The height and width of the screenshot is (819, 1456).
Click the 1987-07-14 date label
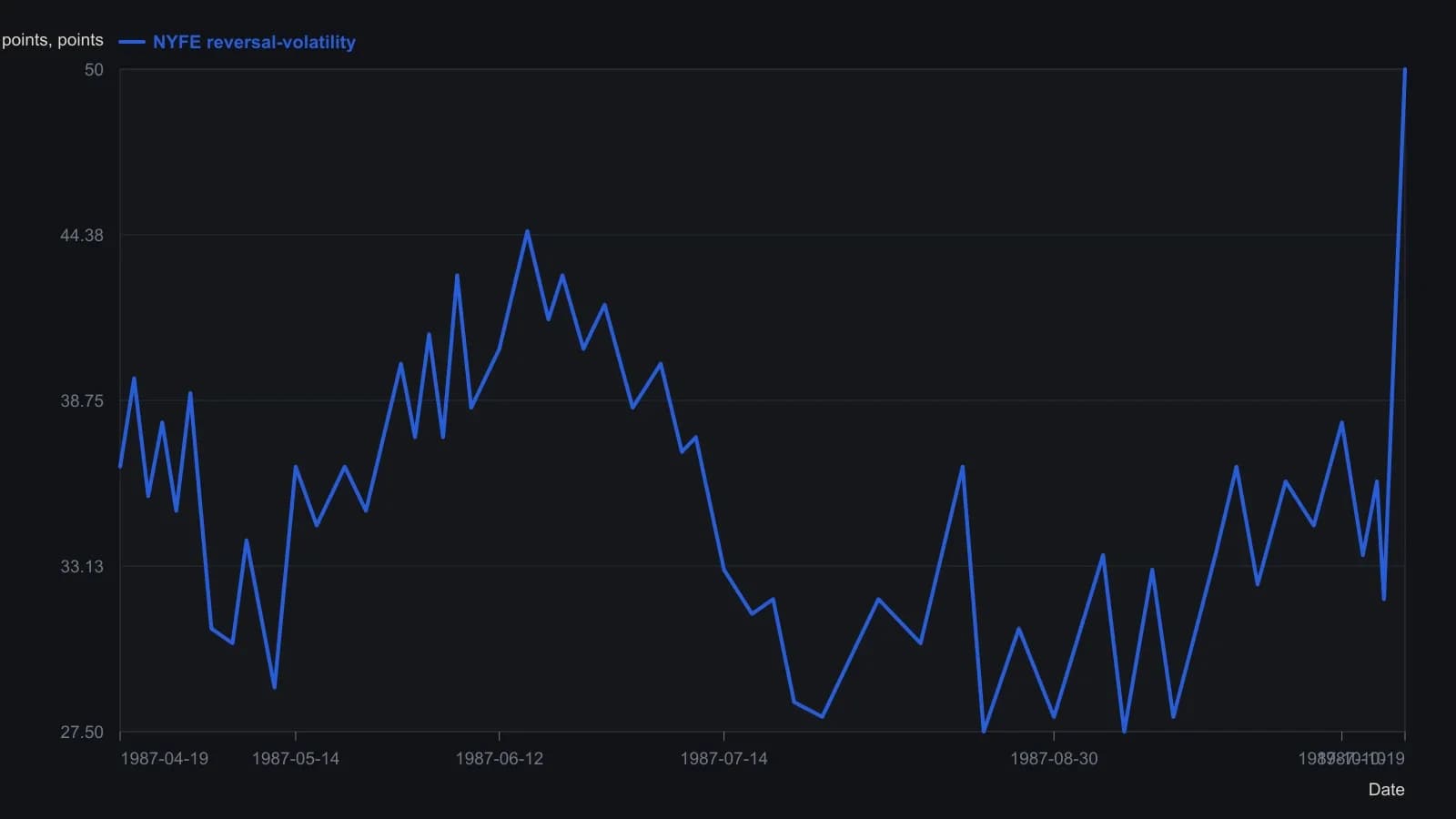[x=724, y=759]
